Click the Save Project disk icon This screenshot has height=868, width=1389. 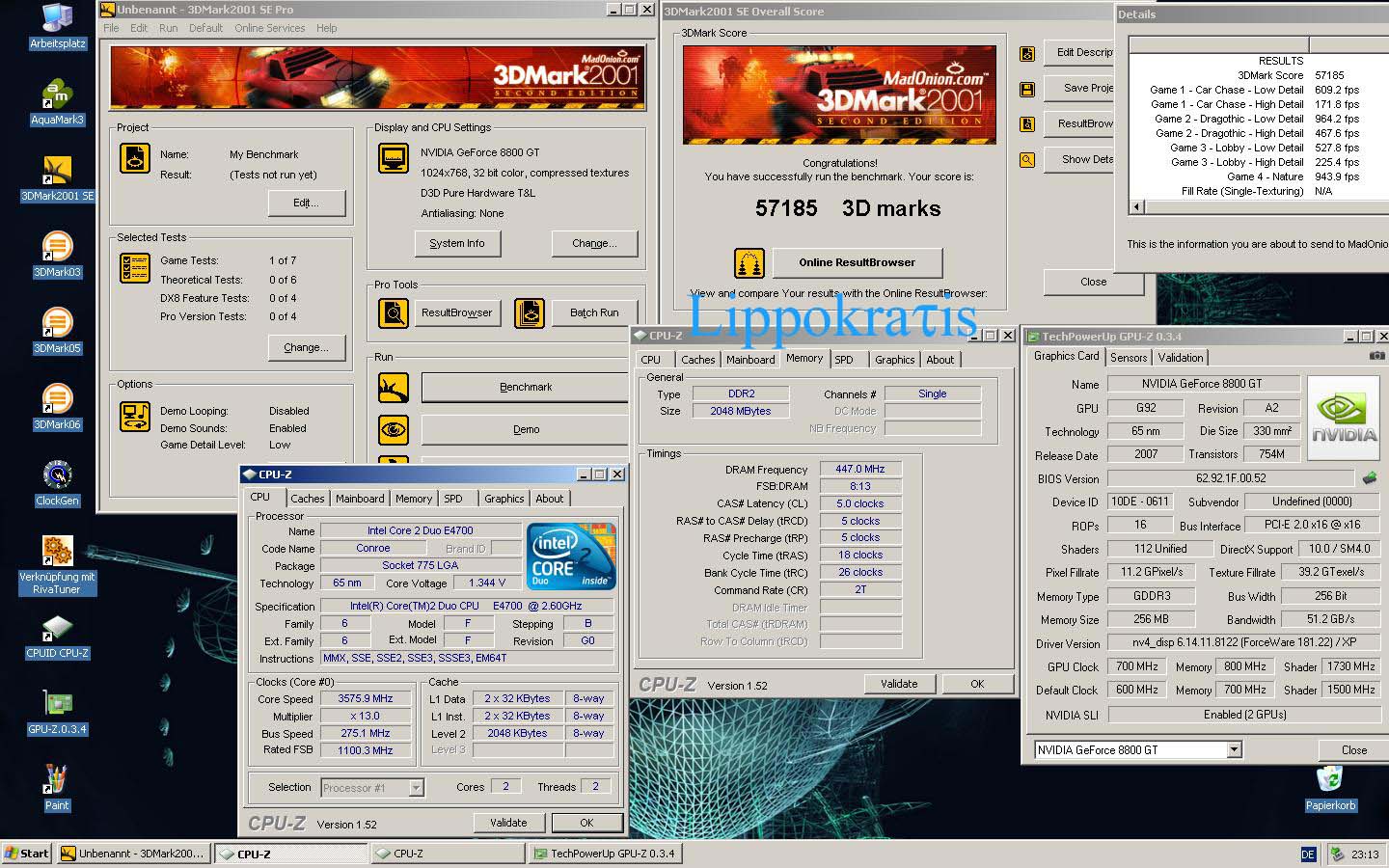1027,90
